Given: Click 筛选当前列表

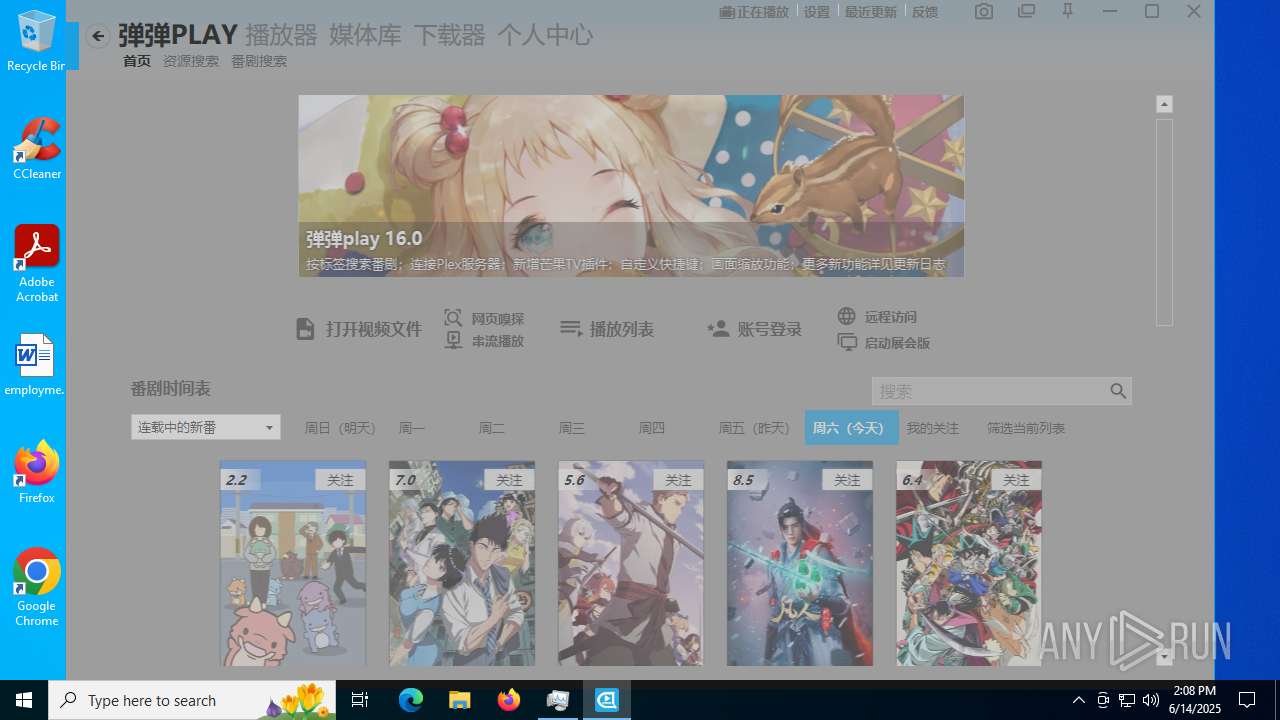Looking at the screenshot, I should 1026,428.
